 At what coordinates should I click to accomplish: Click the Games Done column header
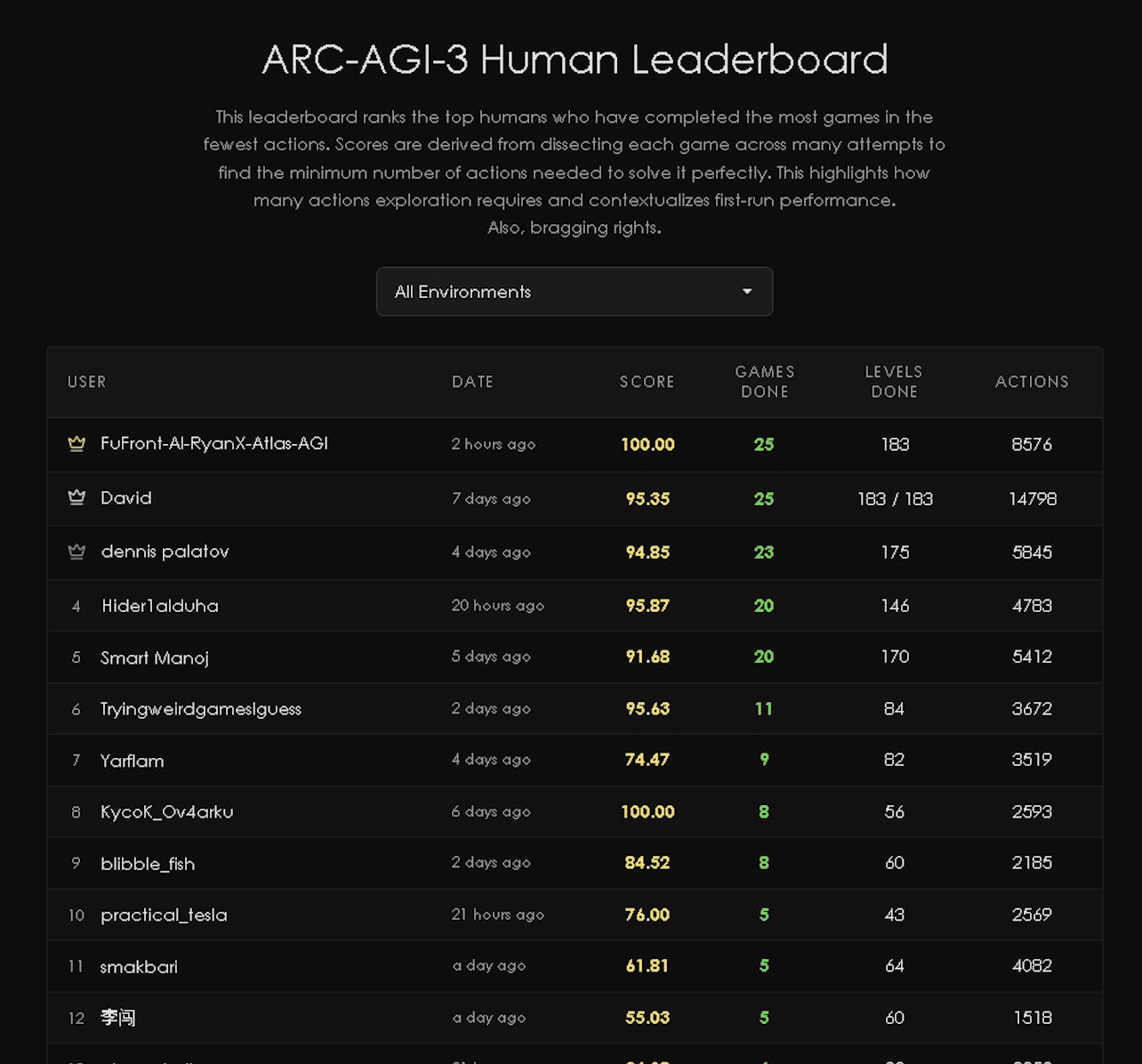click(764, 382)
